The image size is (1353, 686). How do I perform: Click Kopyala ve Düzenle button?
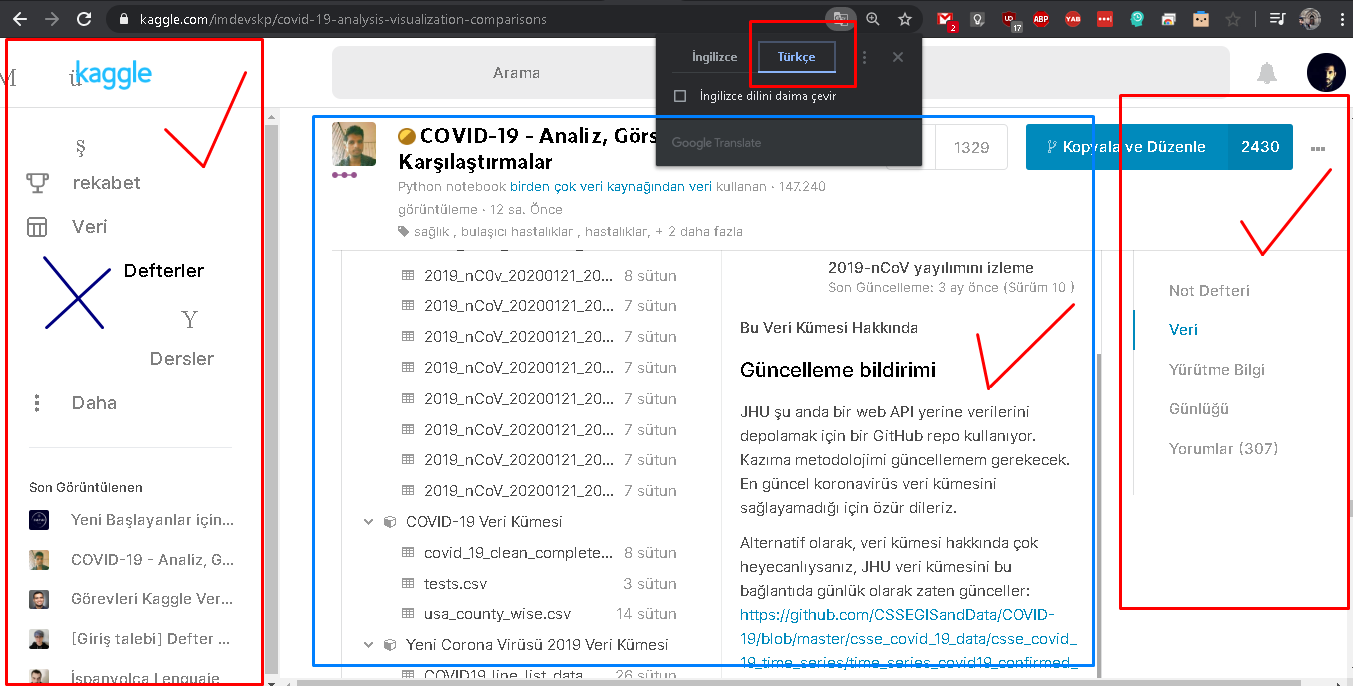(1126, 147)
